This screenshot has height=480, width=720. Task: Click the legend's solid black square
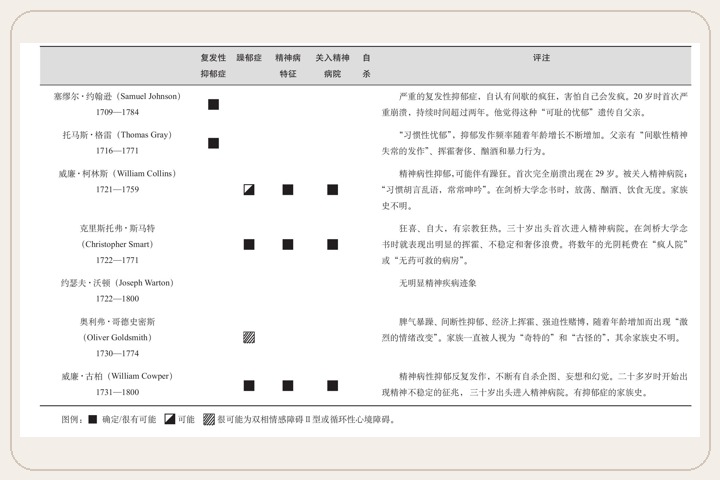tap(93, 419)
